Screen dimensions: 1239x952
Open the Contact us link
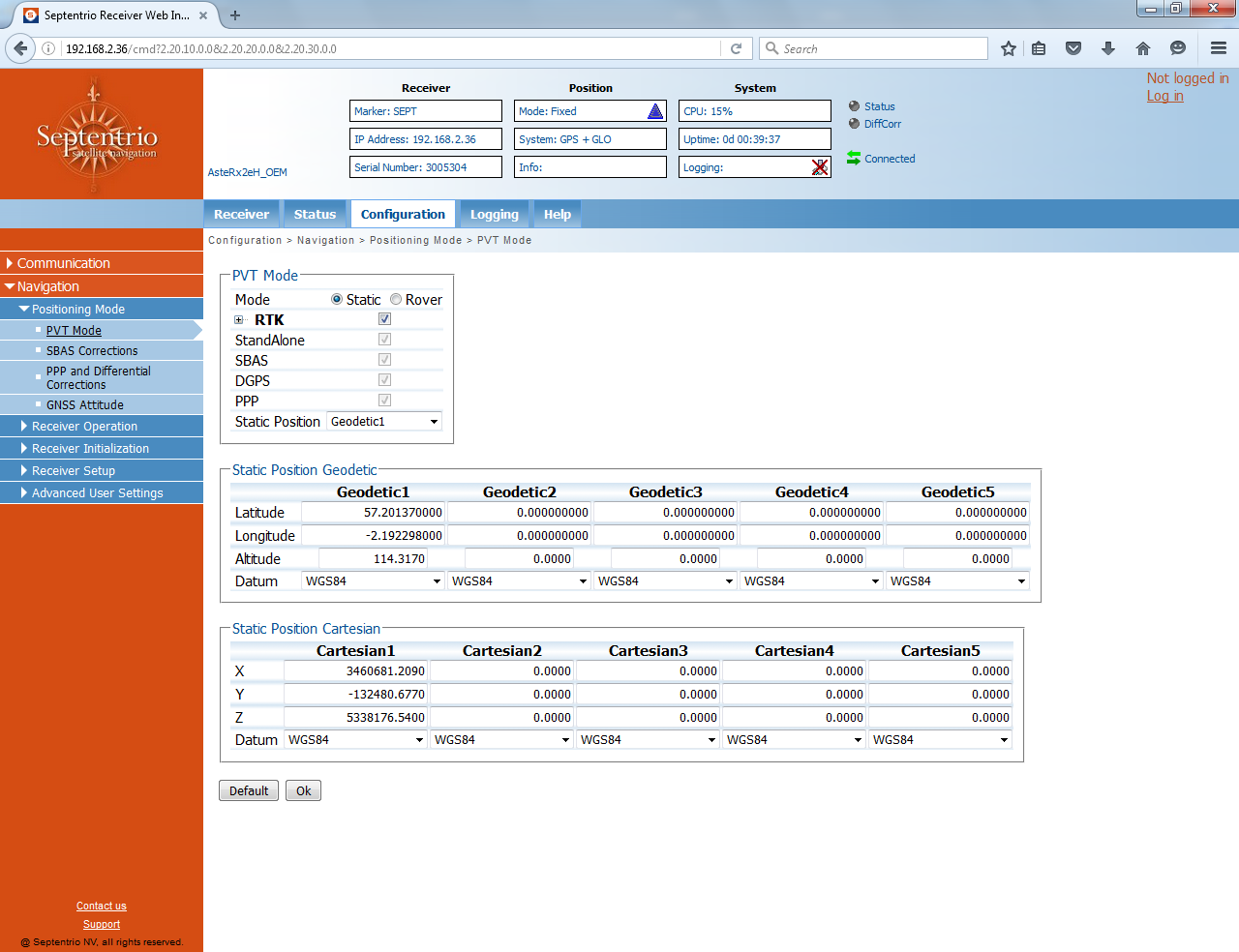pos(102,907)
